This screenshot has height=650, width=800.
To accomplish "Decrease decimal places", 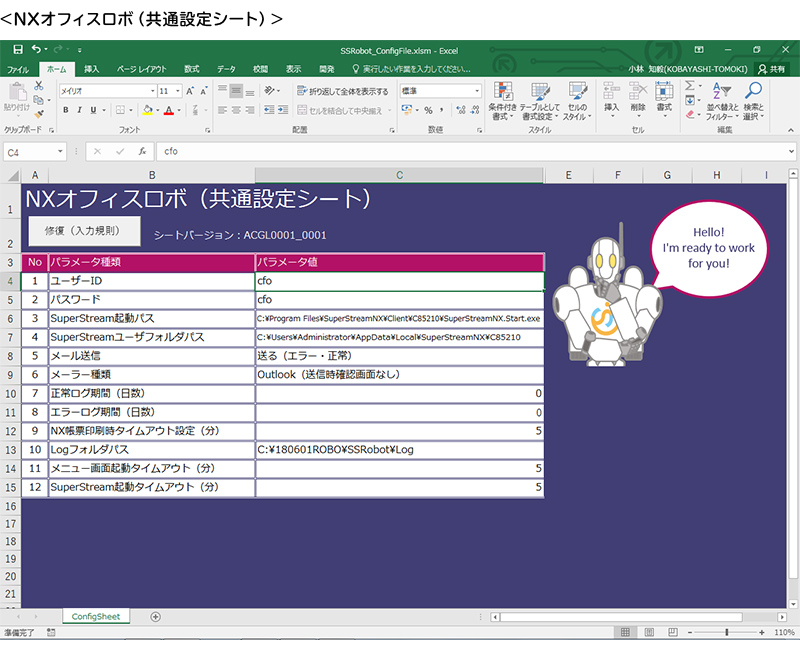I will tap(475, 110).
